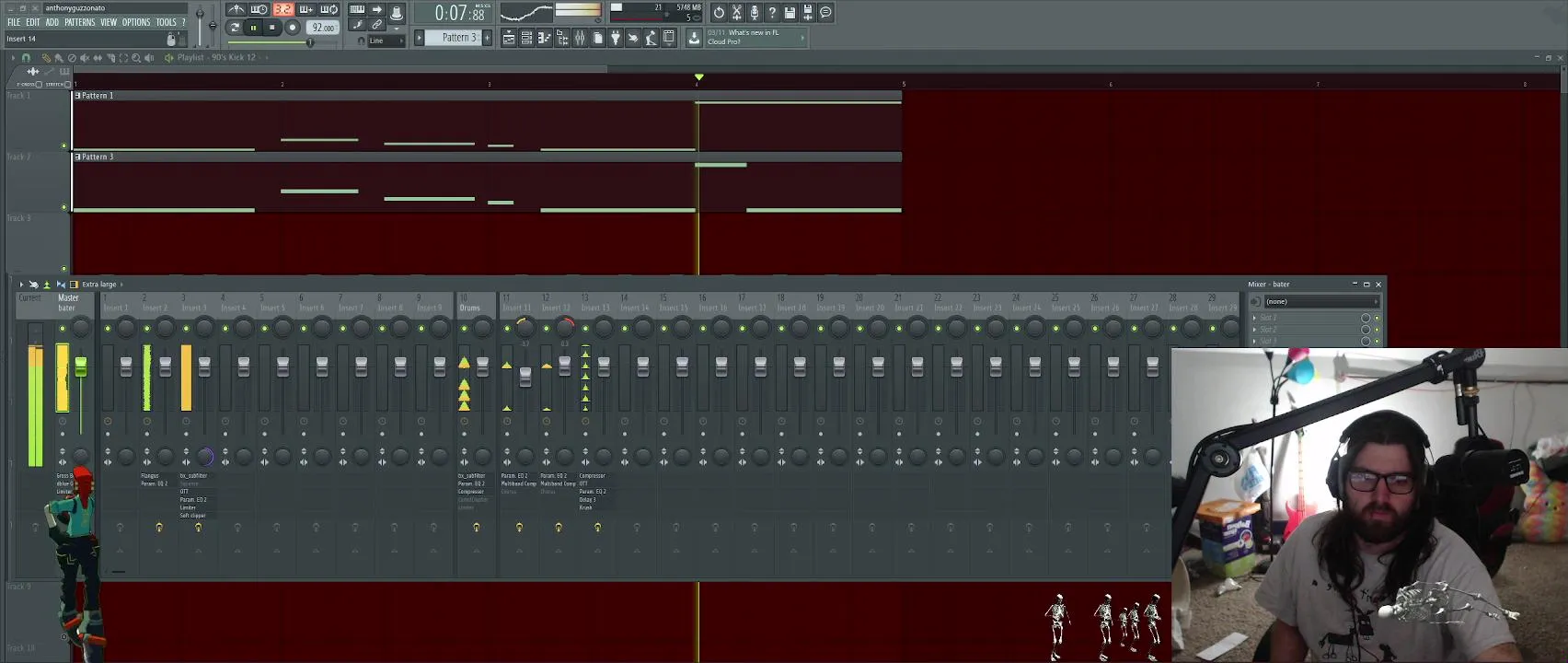Adjust the Insert 11 volume fader
This screenshot has width=1568, height=663.
click(525, 378)
